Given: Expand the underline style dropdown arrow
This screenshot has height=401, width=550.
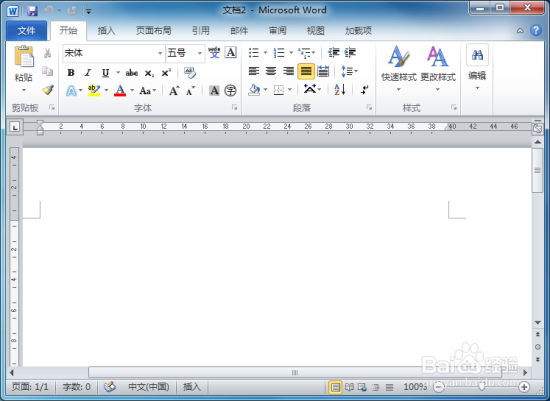Looking at the screenshot, I should [x=118, y=73].
